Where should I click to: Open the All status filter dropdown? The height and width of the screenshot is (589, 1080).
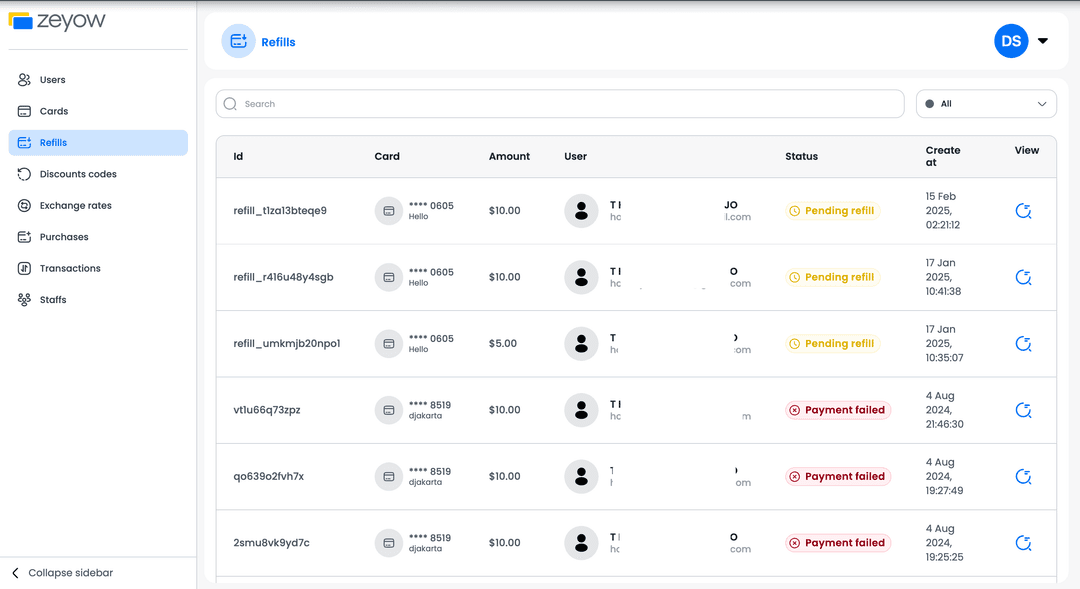(985, 104)
